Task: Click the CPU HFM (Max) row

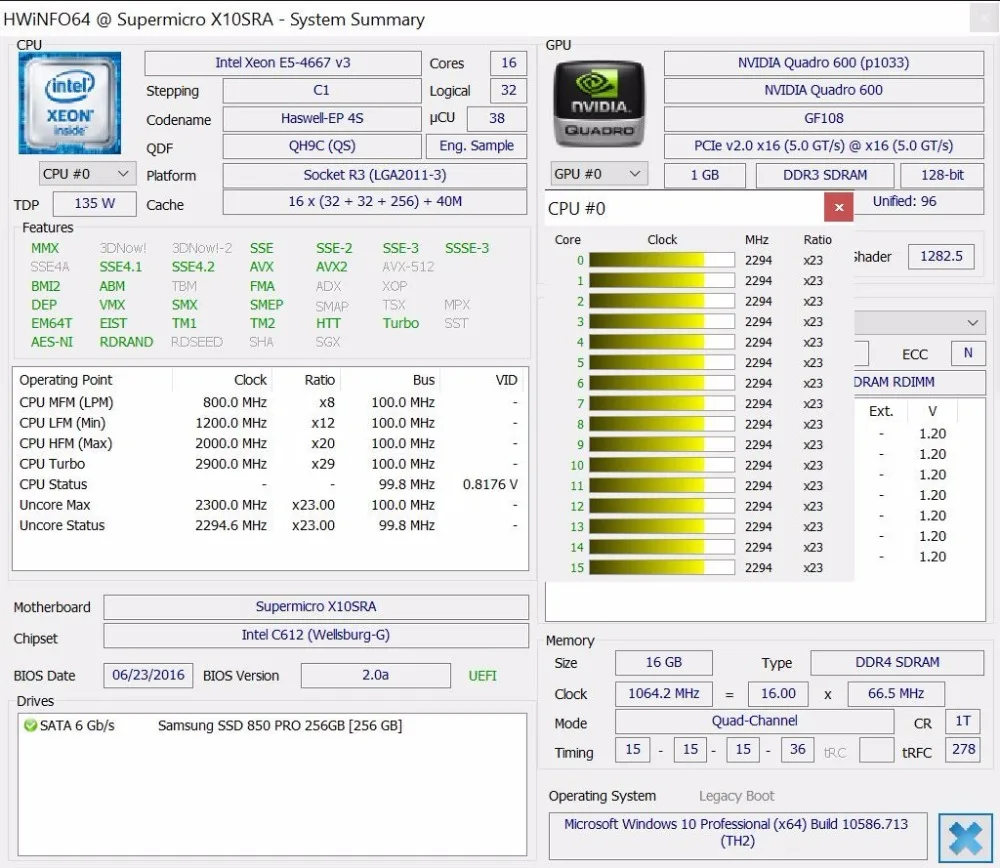Action: (x=270, y=444)
